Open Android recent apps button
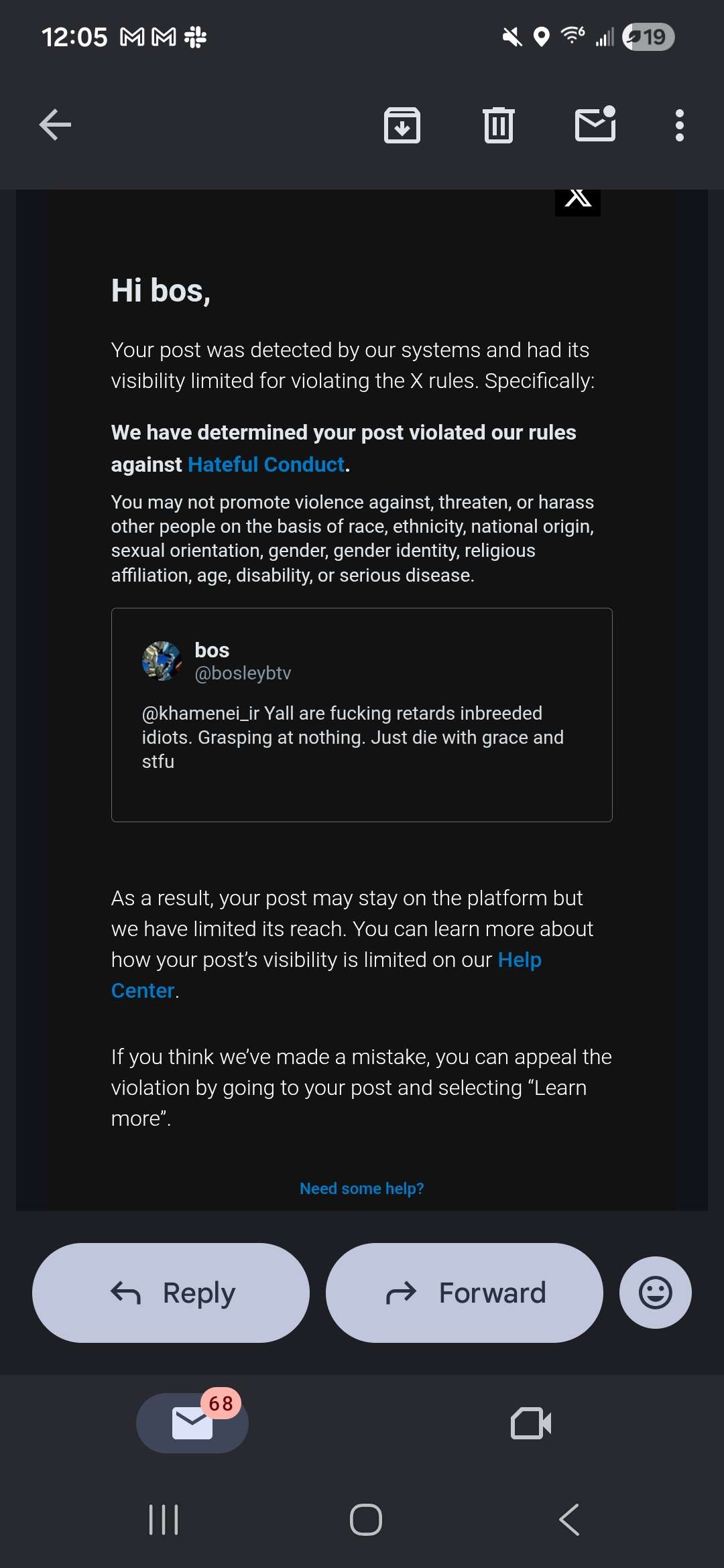Viewport: 724px width, 1568px height. point(164,1519)
